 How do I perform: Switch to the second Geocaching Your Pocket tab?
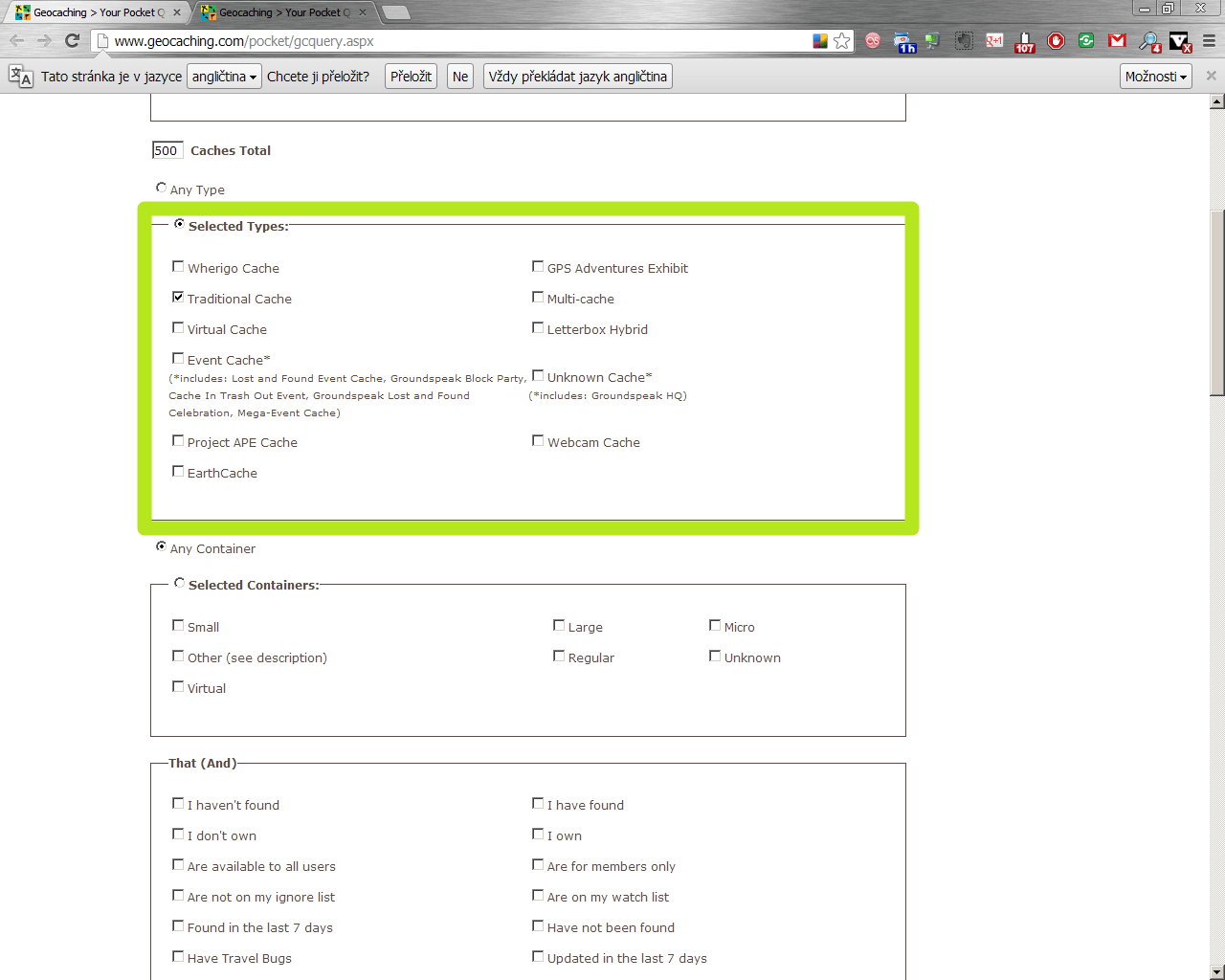click(278, 12)
